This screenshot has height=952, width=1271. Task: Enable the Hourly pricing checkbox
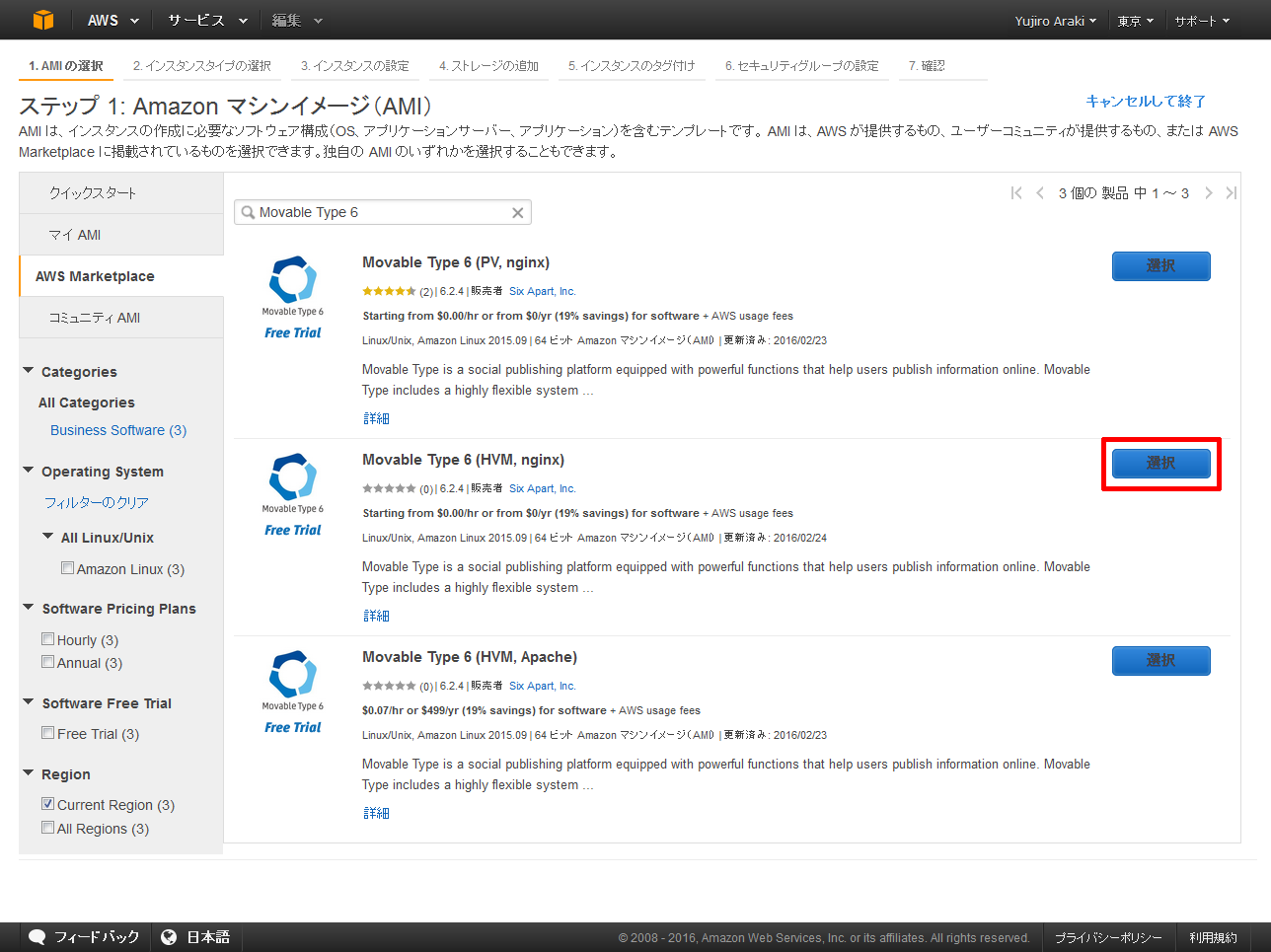(x=47, y=639)
